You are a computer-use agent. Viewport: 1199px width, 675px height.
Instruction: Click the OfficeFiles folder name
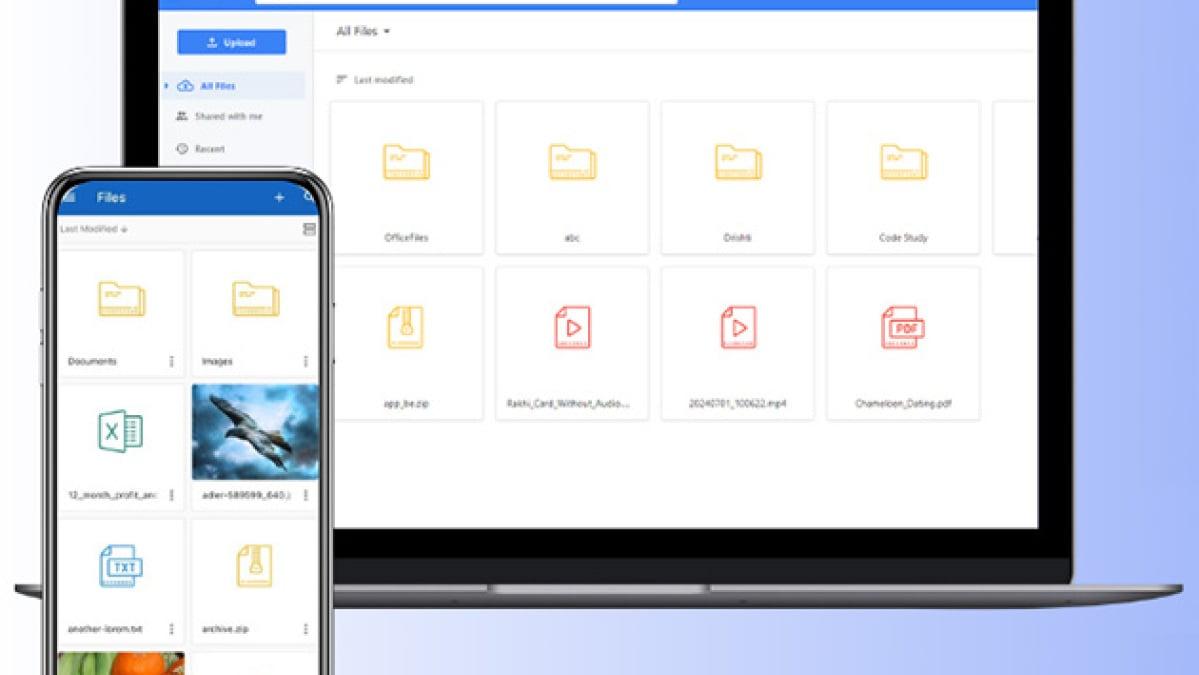pyautogui.click(x=406, y=238)
